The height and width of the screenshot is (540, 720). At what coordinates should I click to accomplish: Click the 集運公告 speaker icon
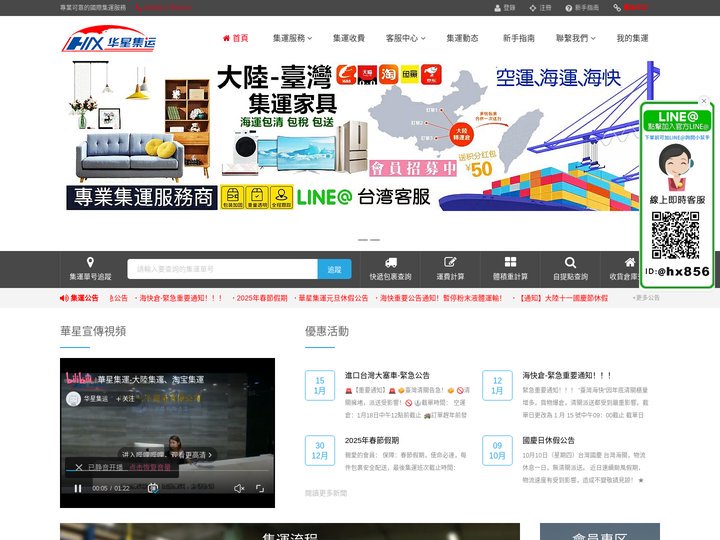[64, 298]
